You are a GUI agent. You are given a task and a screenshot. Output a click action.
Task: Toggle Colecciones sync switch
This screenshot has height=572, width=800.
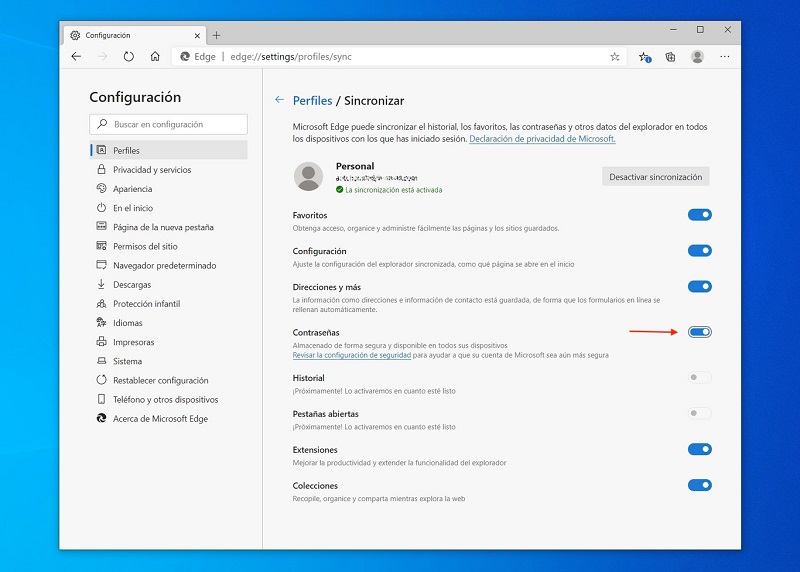click(699, 485)
